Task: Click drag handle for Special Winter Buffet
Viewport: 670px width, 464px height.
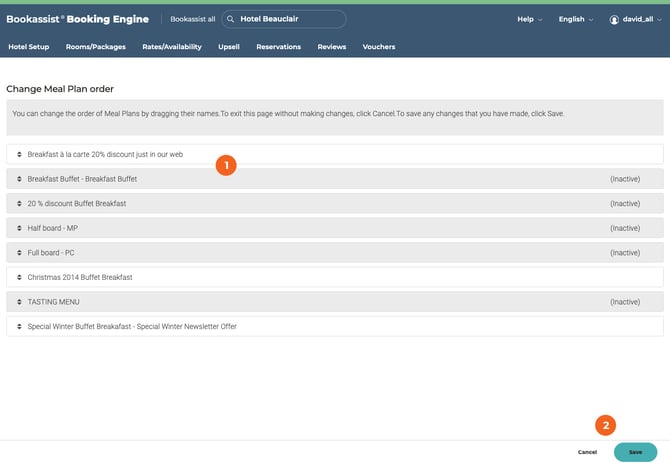Action: pyautogui.click(x=19, y=326)
